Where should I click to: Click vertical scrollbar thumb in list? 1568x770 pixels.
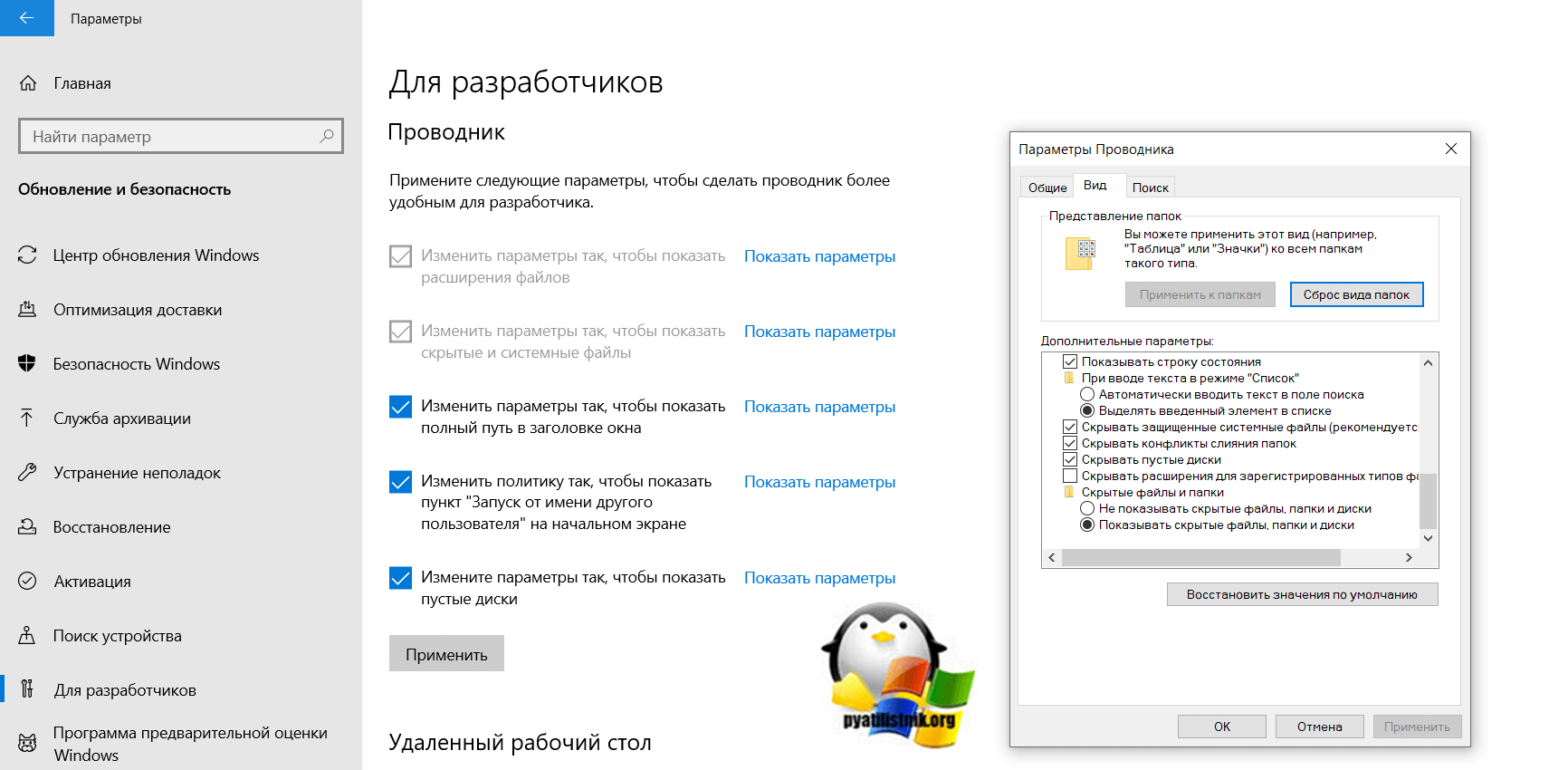click(1428, 500)
